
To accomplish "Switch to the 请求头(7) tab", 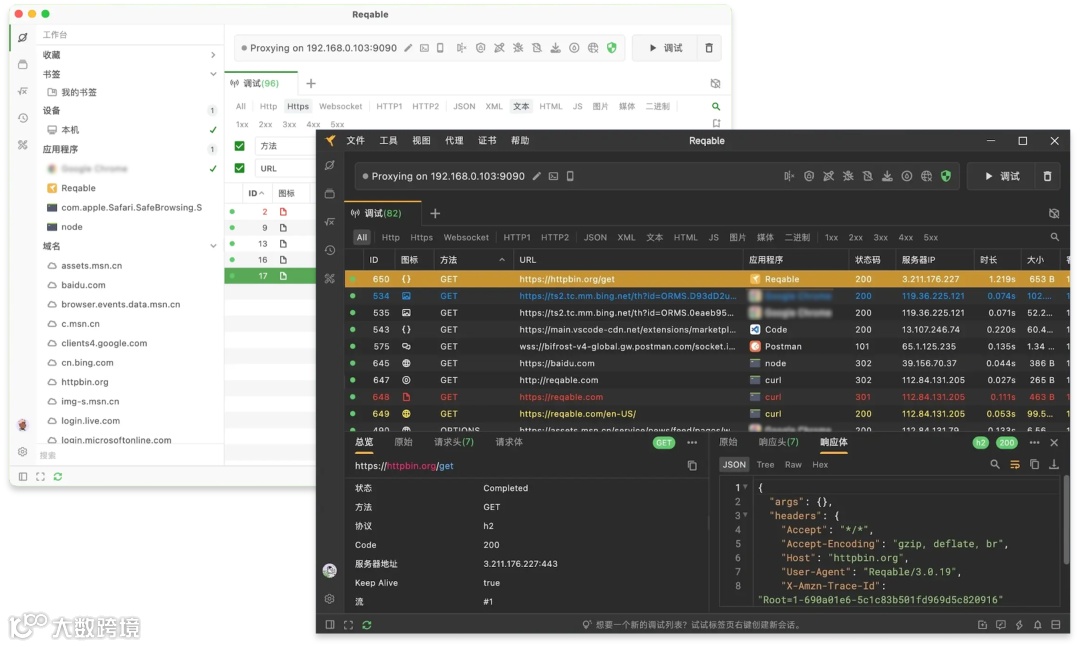I will pos(454,442).
